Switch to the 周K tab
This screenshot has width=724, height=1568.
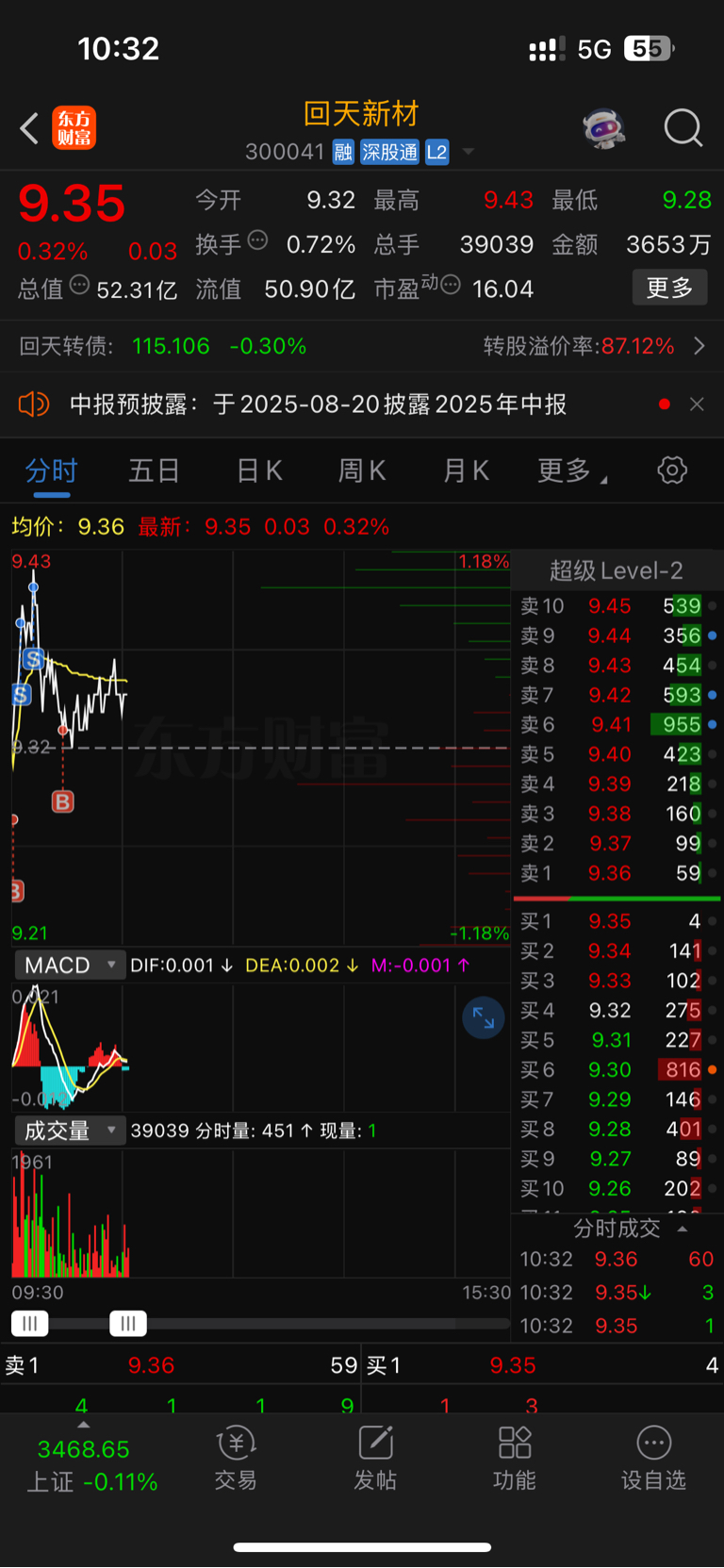[x=362, y=470]
